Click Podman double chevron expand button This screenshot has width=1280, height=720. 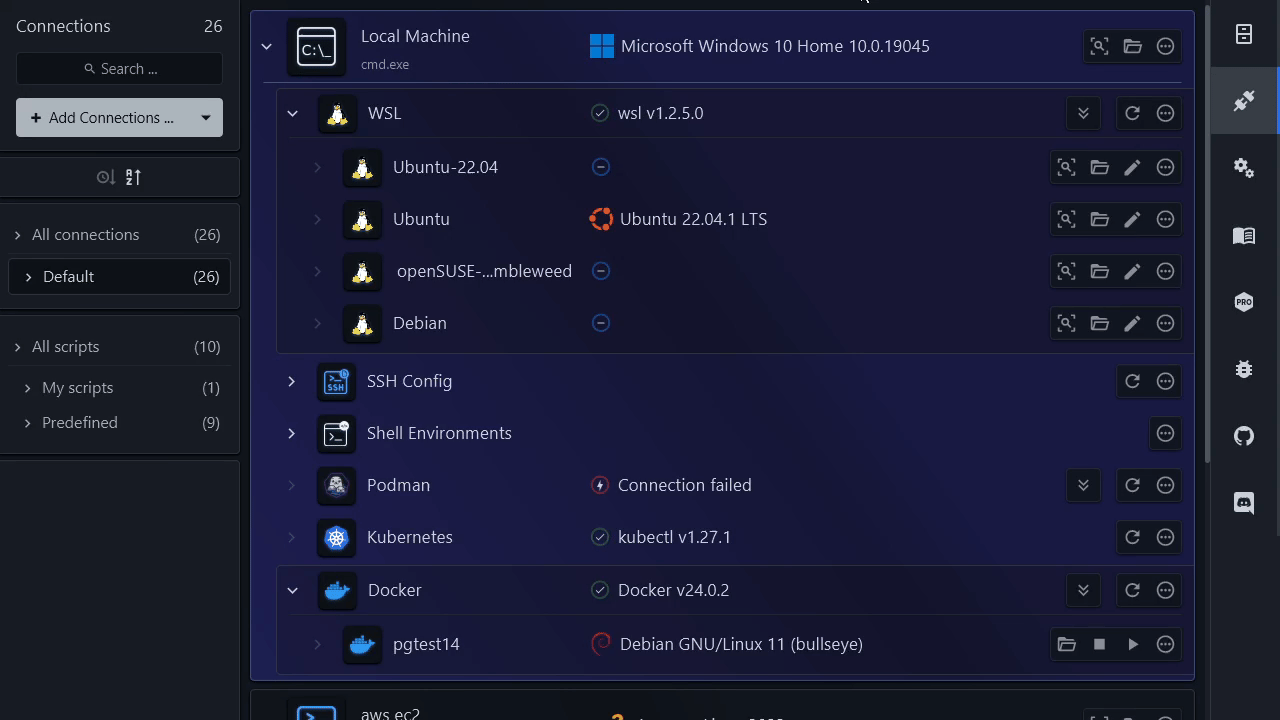[x=1083, y=485]
